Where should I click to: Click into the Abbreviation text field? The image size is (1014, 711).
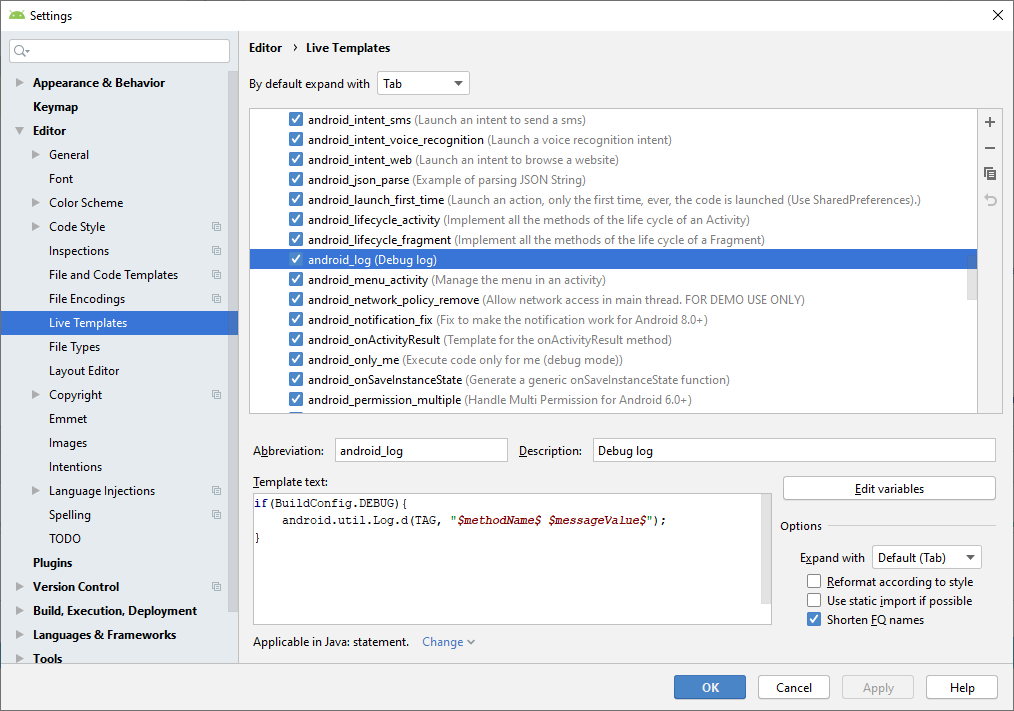point(420,451)
